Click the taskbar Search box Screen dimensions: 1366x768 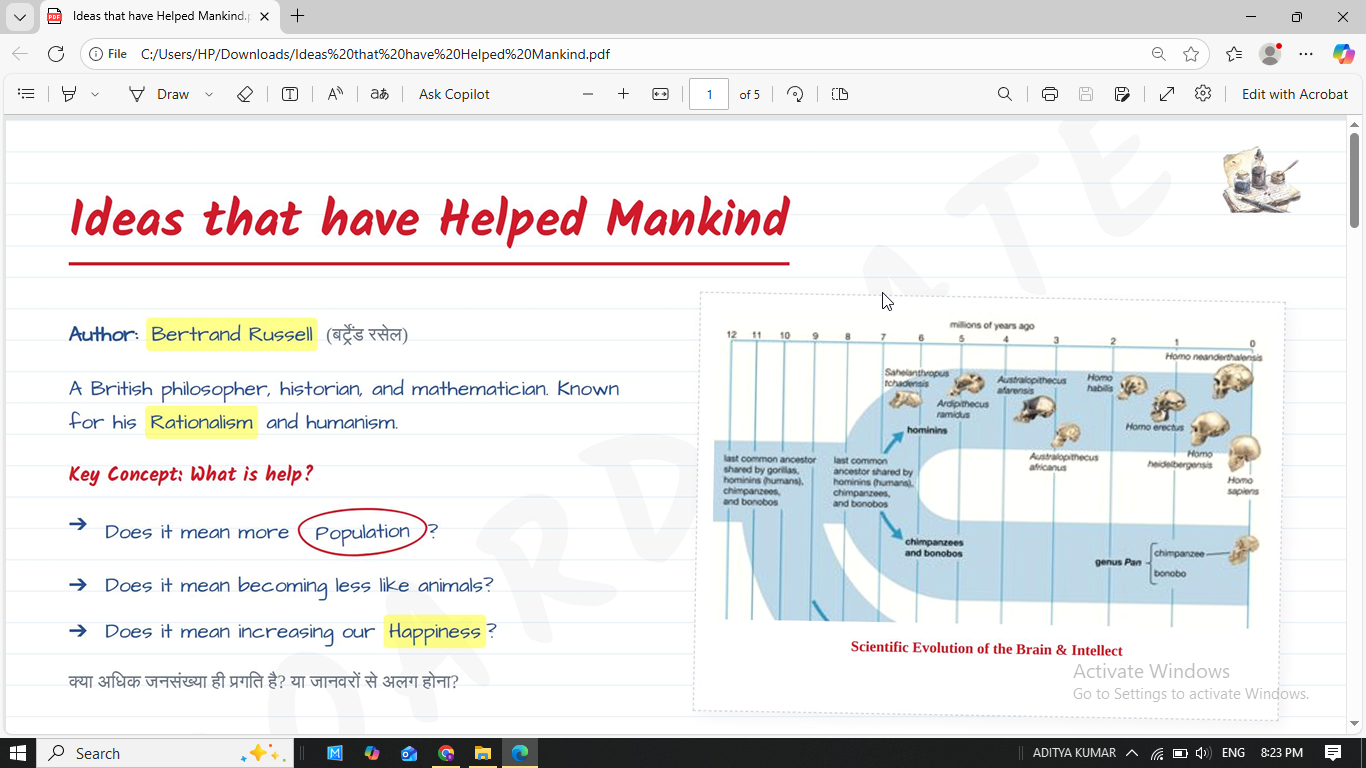(166, 753)
